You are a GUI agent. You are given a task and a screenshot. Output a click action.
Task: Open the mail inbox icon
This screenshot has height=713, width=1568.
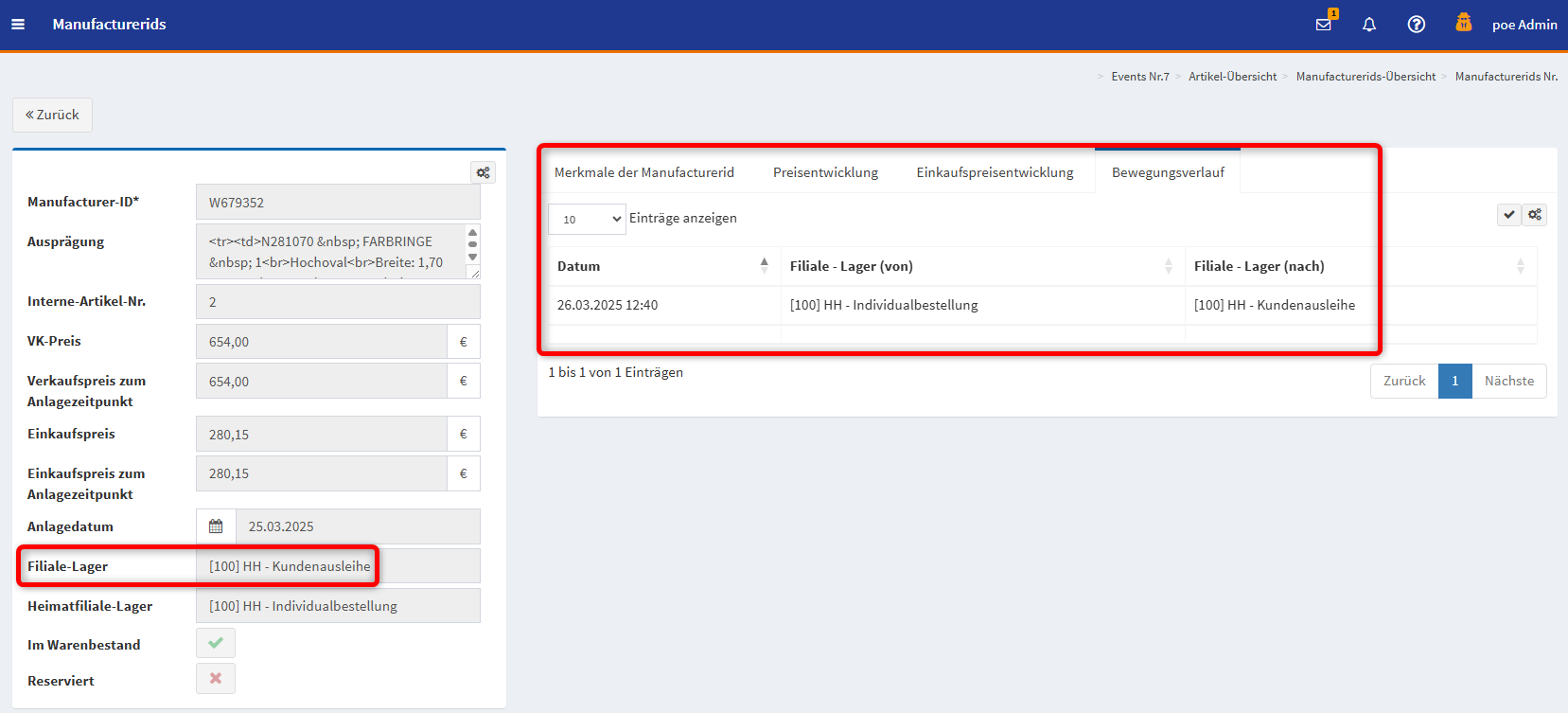click(1324, 25)
